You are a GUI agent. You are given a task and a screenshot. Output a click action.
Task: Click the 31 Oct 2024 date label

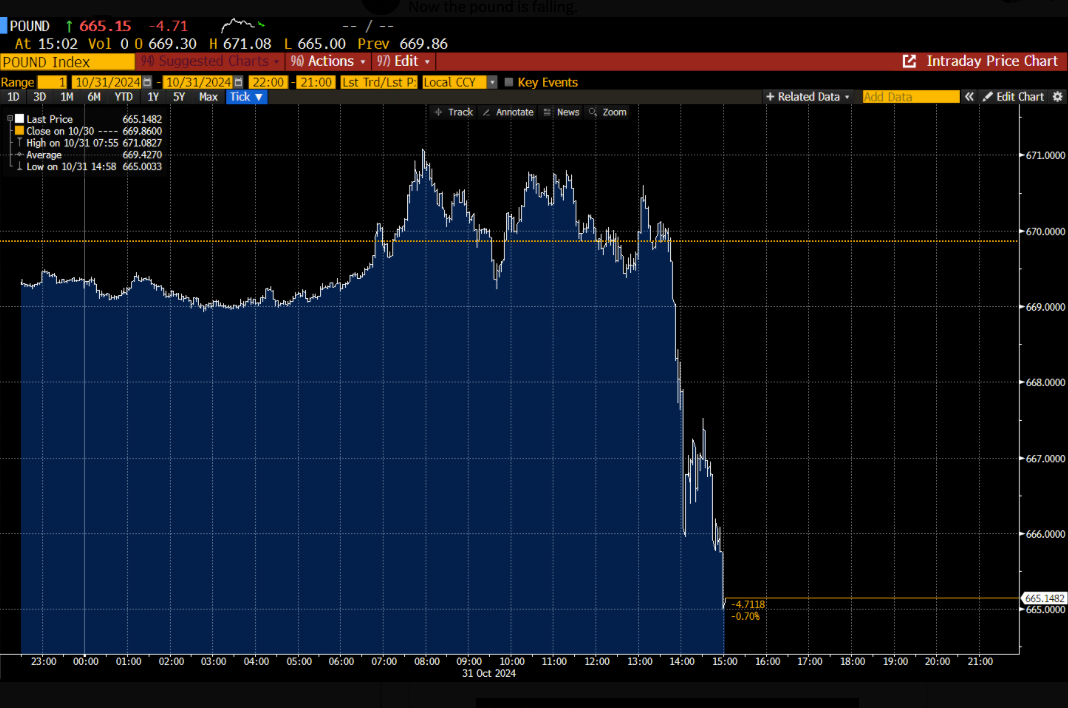[488, 673]
